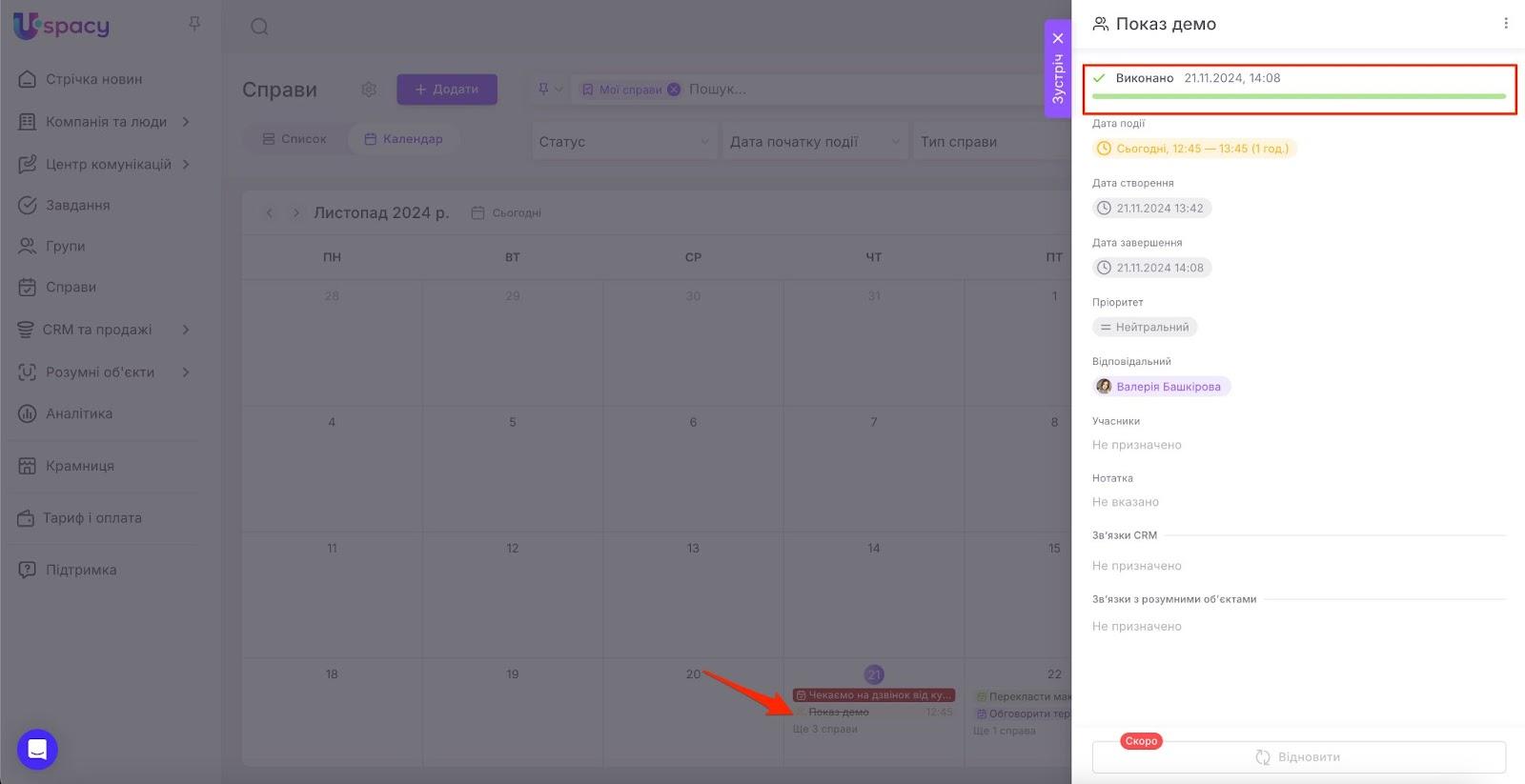Screen dimensions: 1525x784
Task: Expand the Центр комунікацій submenu arrow
Action: [186, 164]
